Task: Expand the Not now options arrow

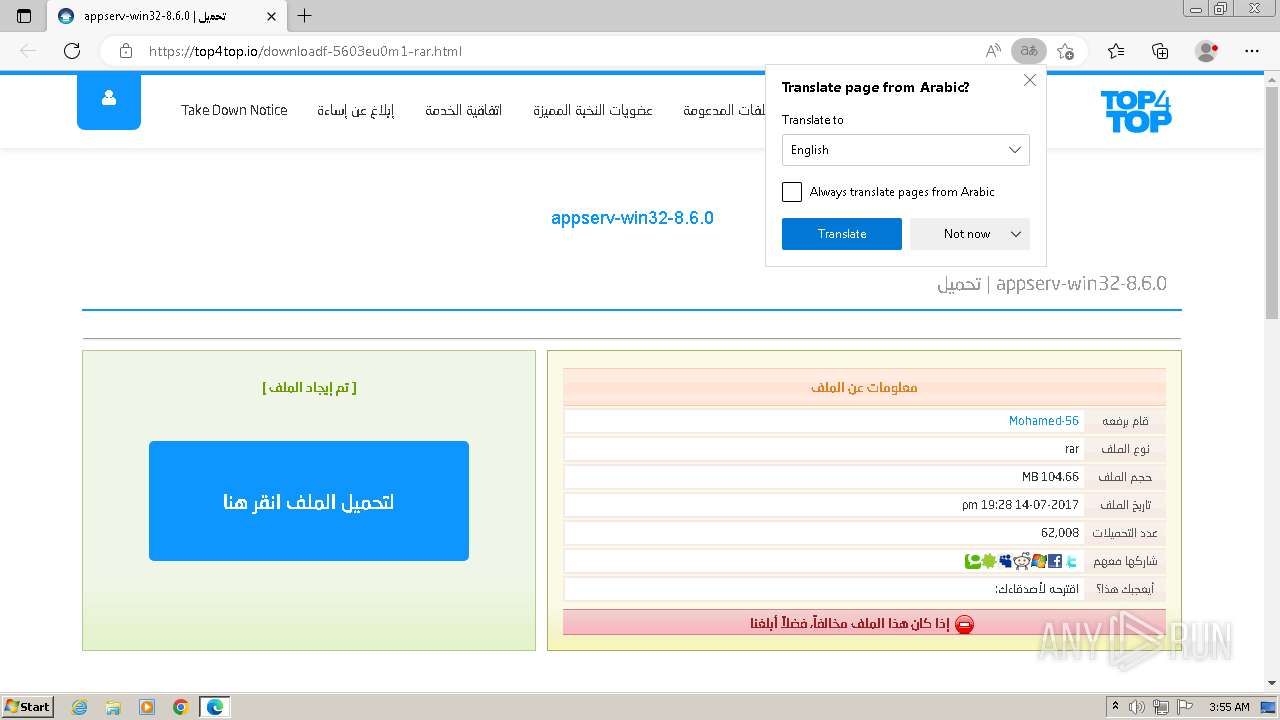Action: point(1016,234)
